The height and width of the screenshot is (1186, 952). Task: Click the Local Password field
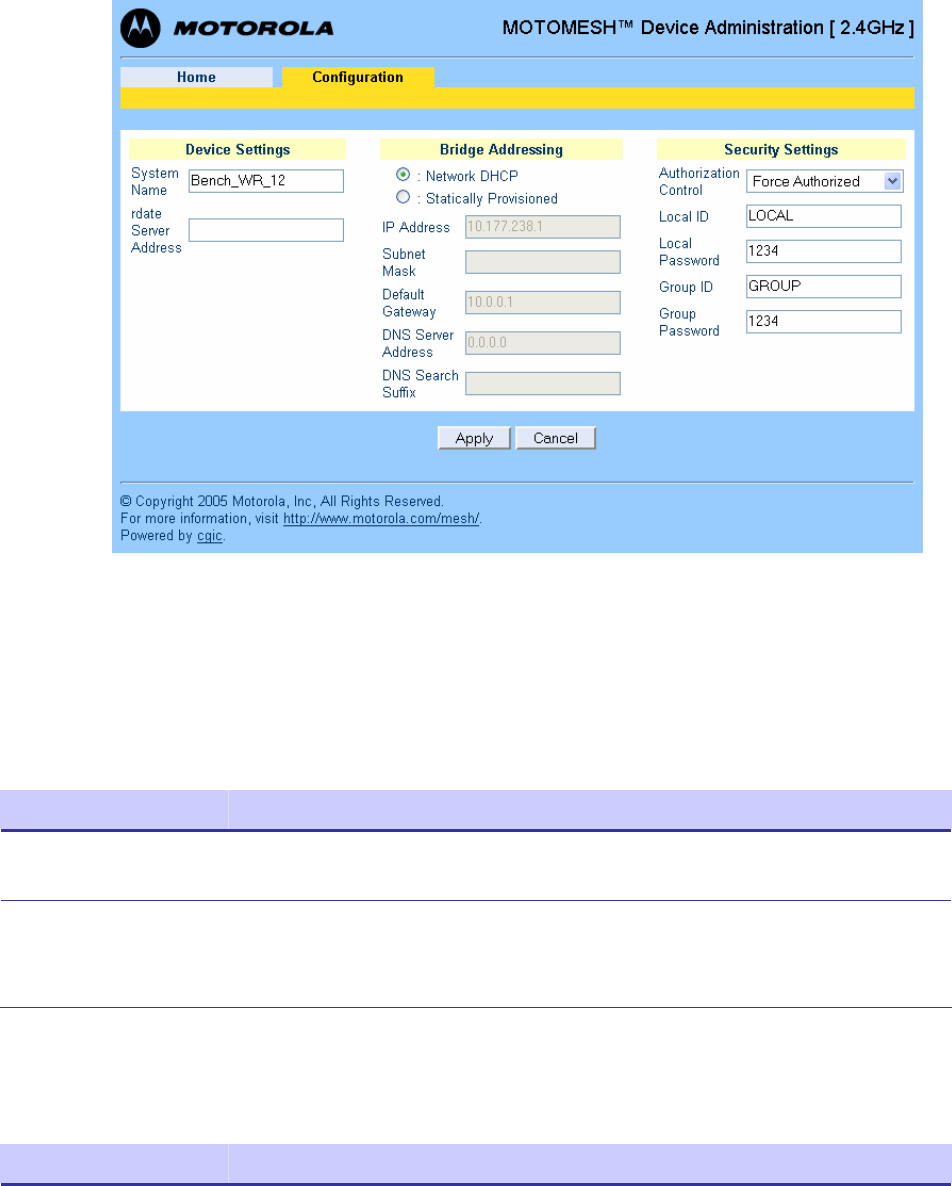coord(824,251)
